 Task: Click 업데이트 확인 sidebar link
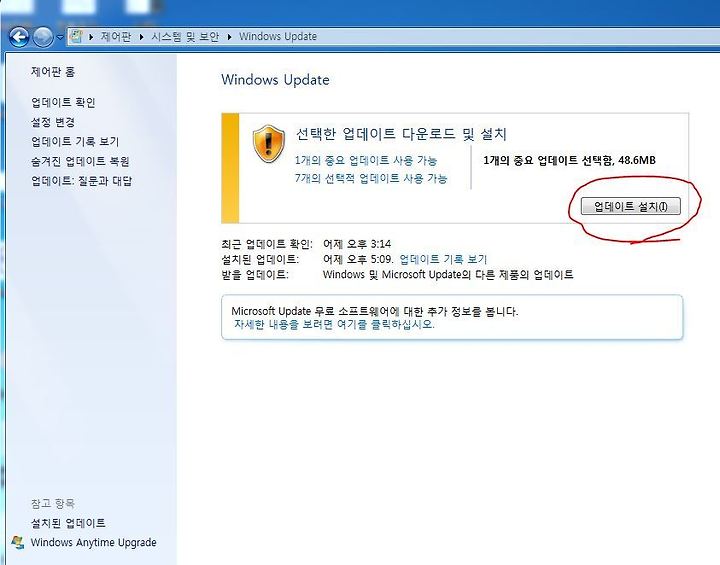pos(63,102)
